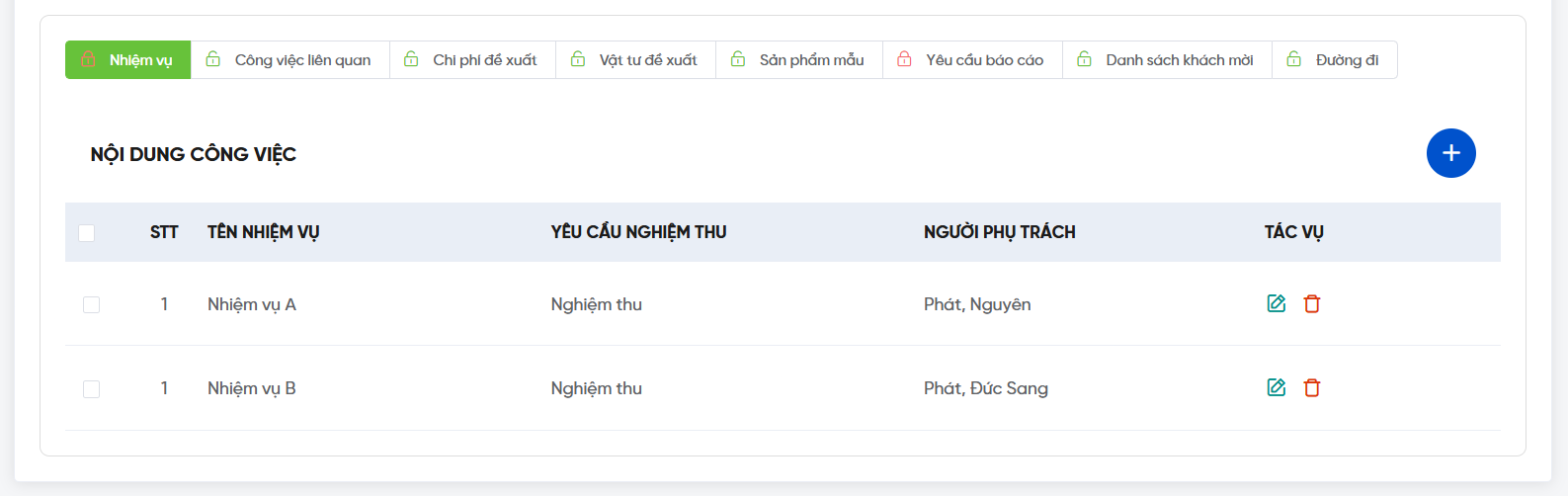Open the Danh sách khách mời tab
1568x496 pixels.
coord(1179,60)
